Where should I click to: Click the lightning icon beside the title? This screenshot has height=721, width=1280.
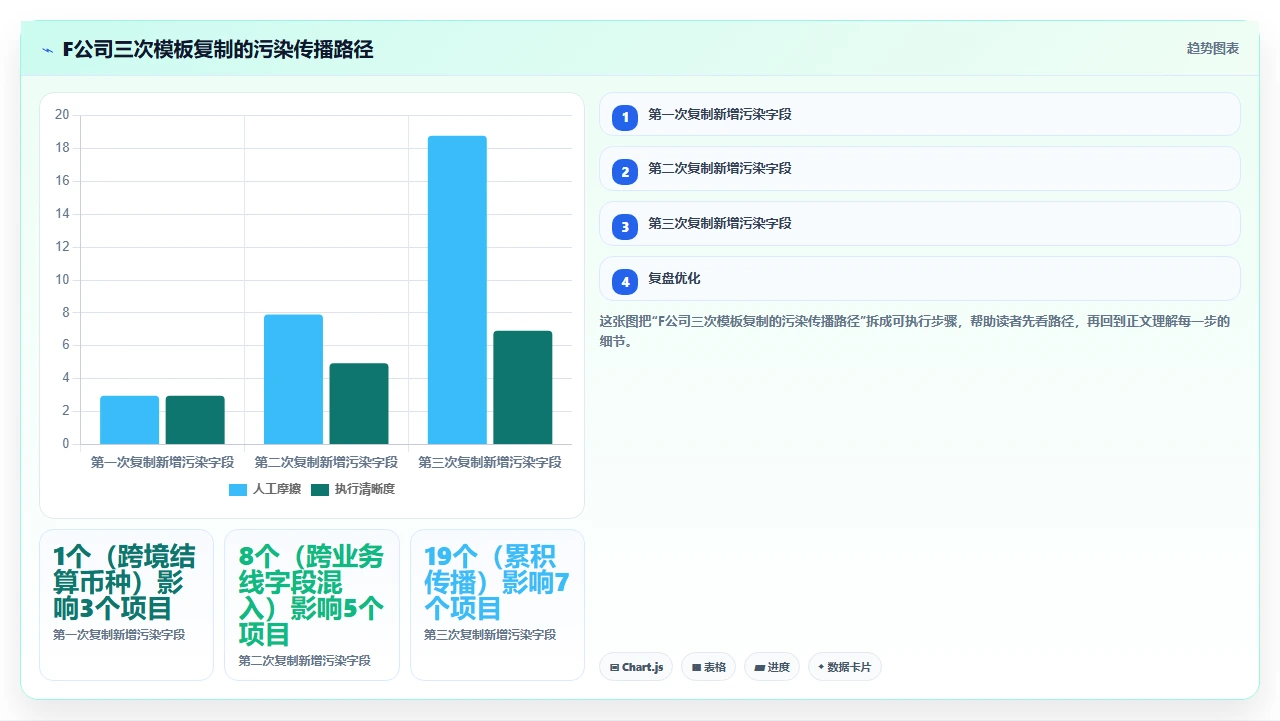pyautogui.click(x=47, y=49)
